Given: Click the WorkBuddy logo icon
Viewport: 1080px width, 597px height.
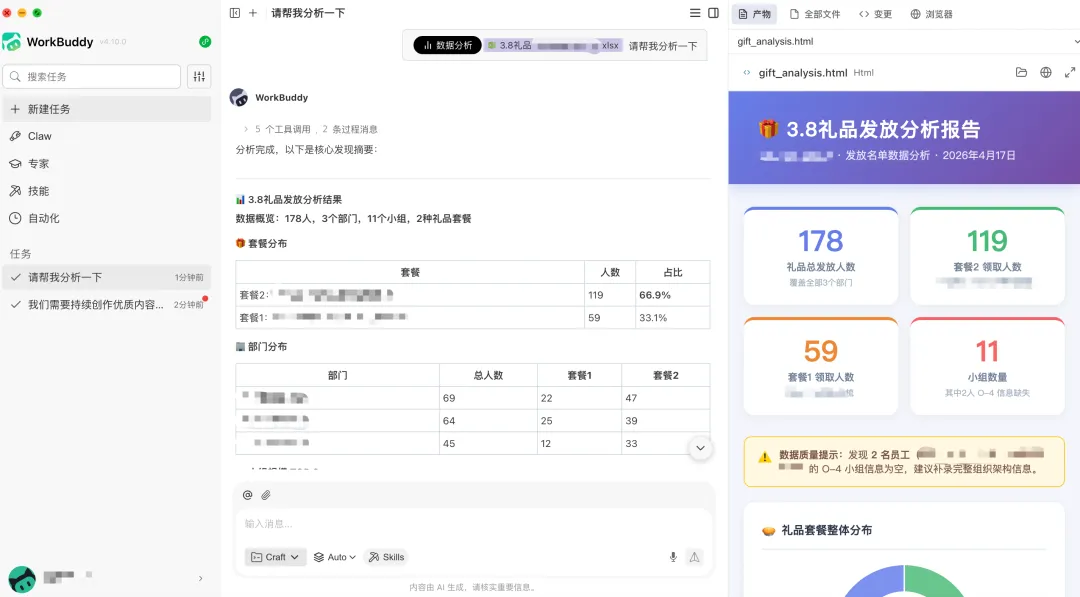Looking at the screenshot, I should point(12,42).
